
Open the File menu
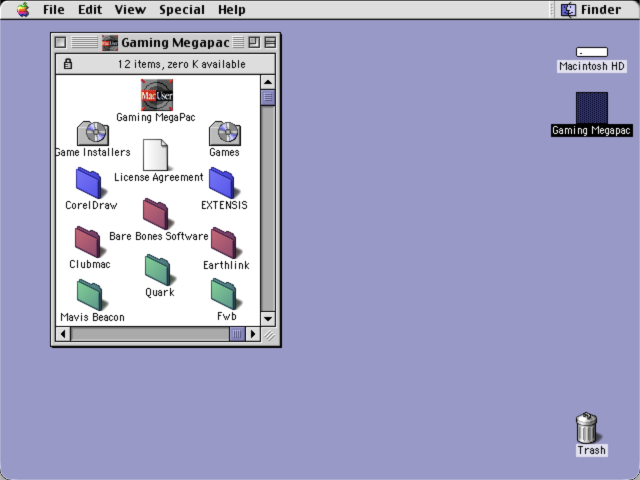[54, 9]
